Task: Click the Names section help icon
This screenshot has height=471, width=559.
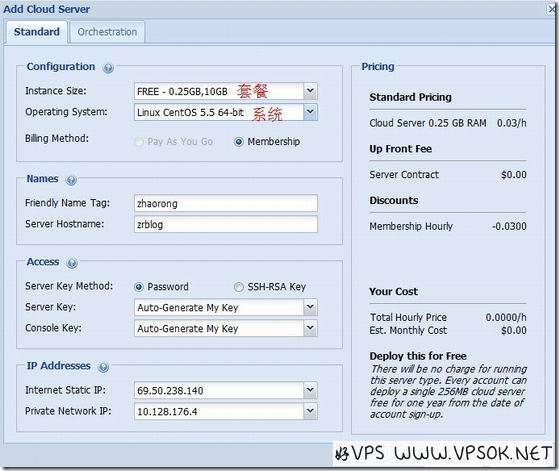Action: [71, 180]
